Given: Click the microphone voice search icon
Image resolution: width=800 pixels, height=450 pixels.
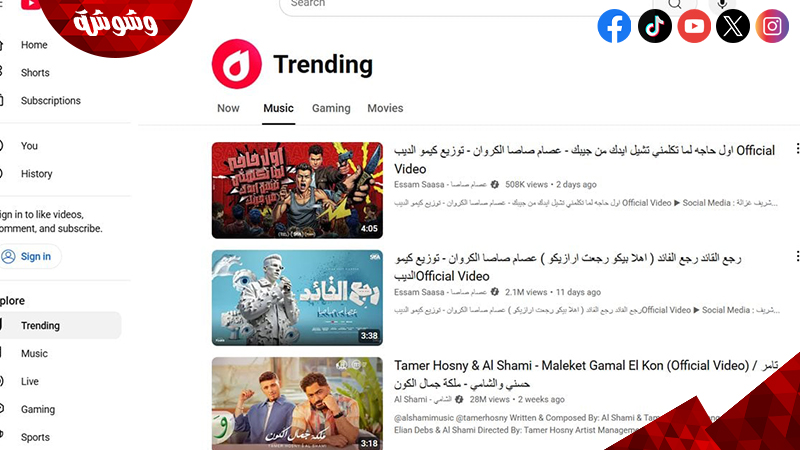Looking at the screenshot, I should click(722, 5).
